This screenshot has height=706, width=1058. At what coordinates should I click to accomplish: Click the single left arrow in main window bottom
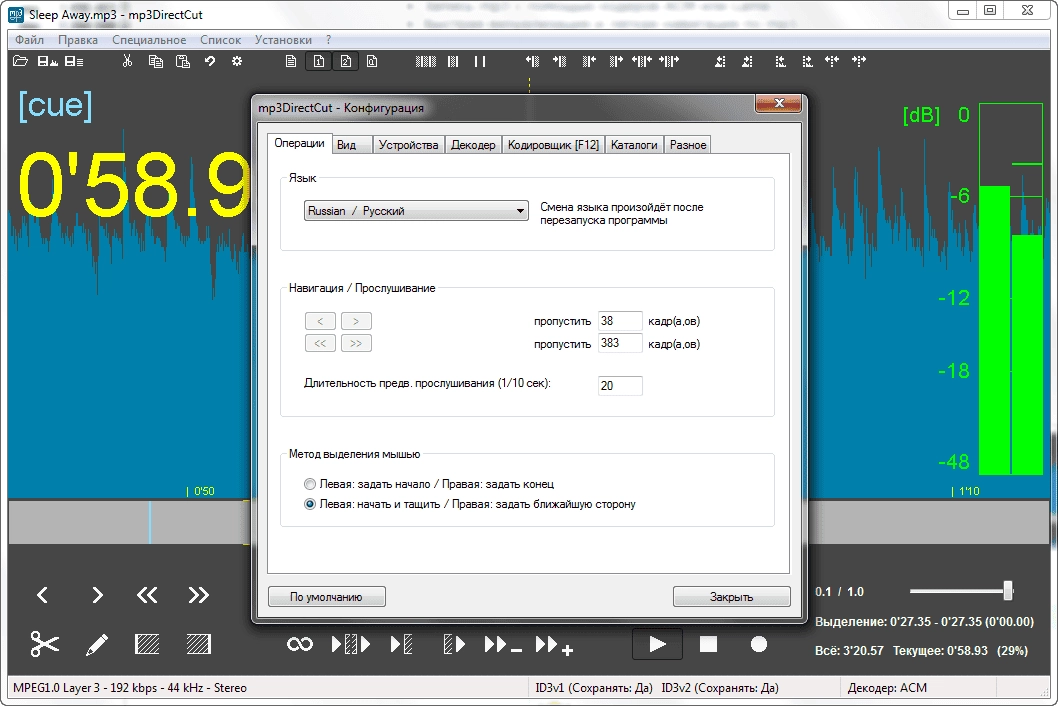[43, 595]
